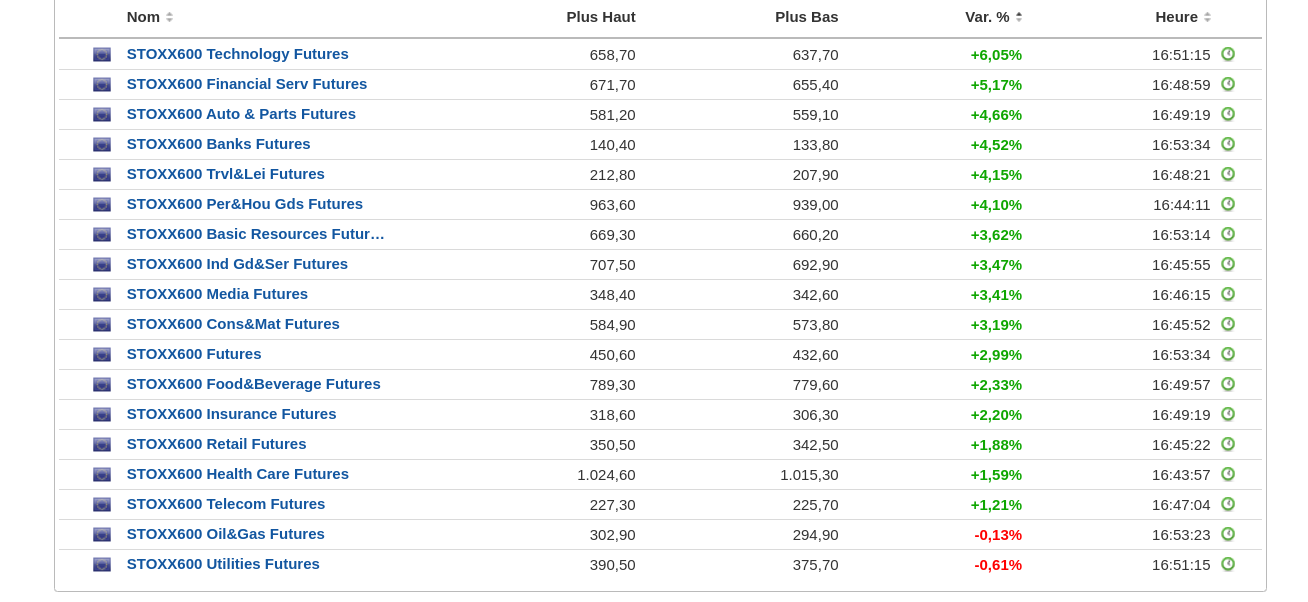Screen dimensions: 1308x602
Task: Click the clock icon in the Financial Serv row
Action: click(1228, 84)
